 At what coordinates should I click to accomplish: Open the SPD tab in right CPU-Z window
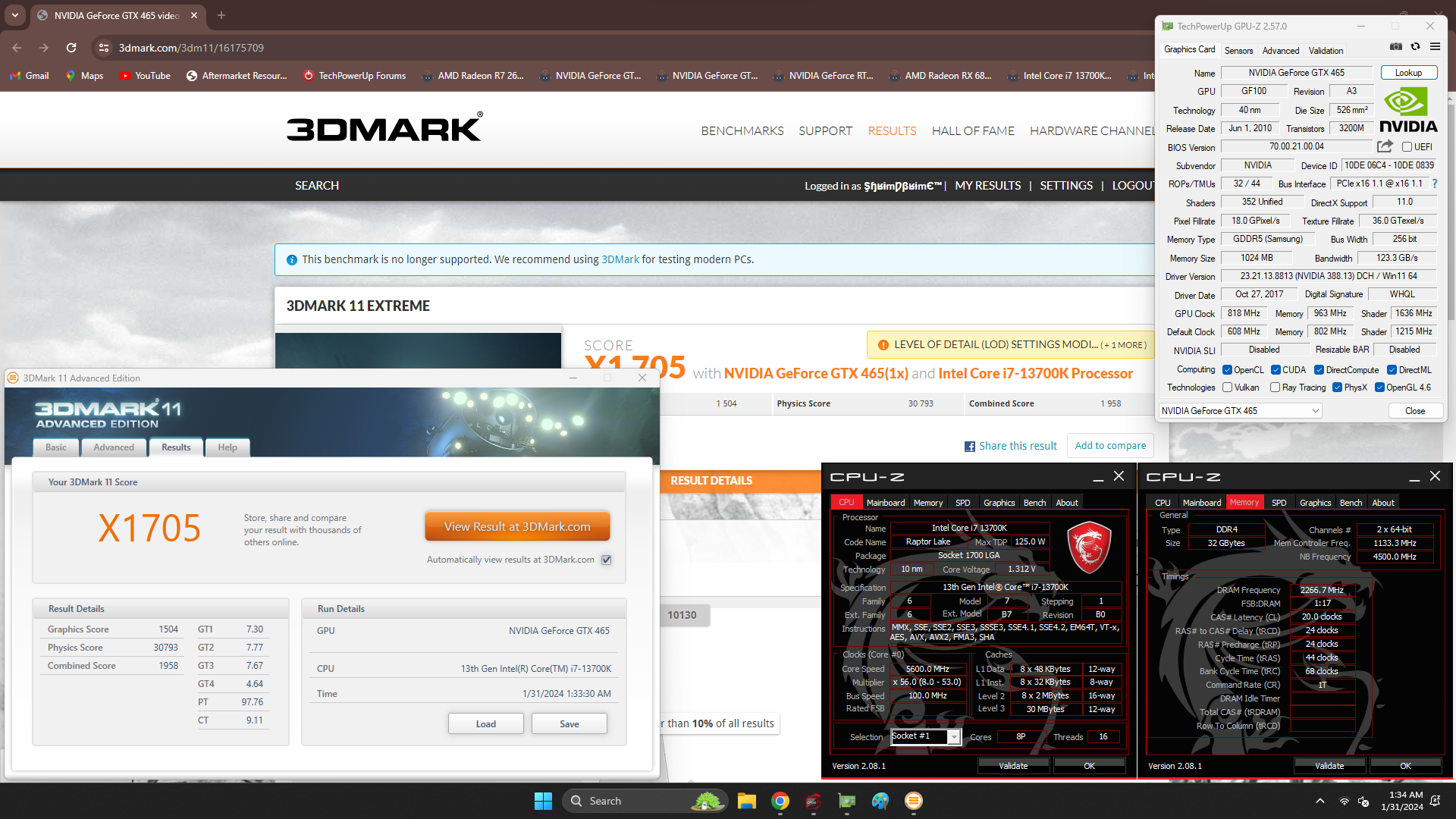pos(1279,503)
